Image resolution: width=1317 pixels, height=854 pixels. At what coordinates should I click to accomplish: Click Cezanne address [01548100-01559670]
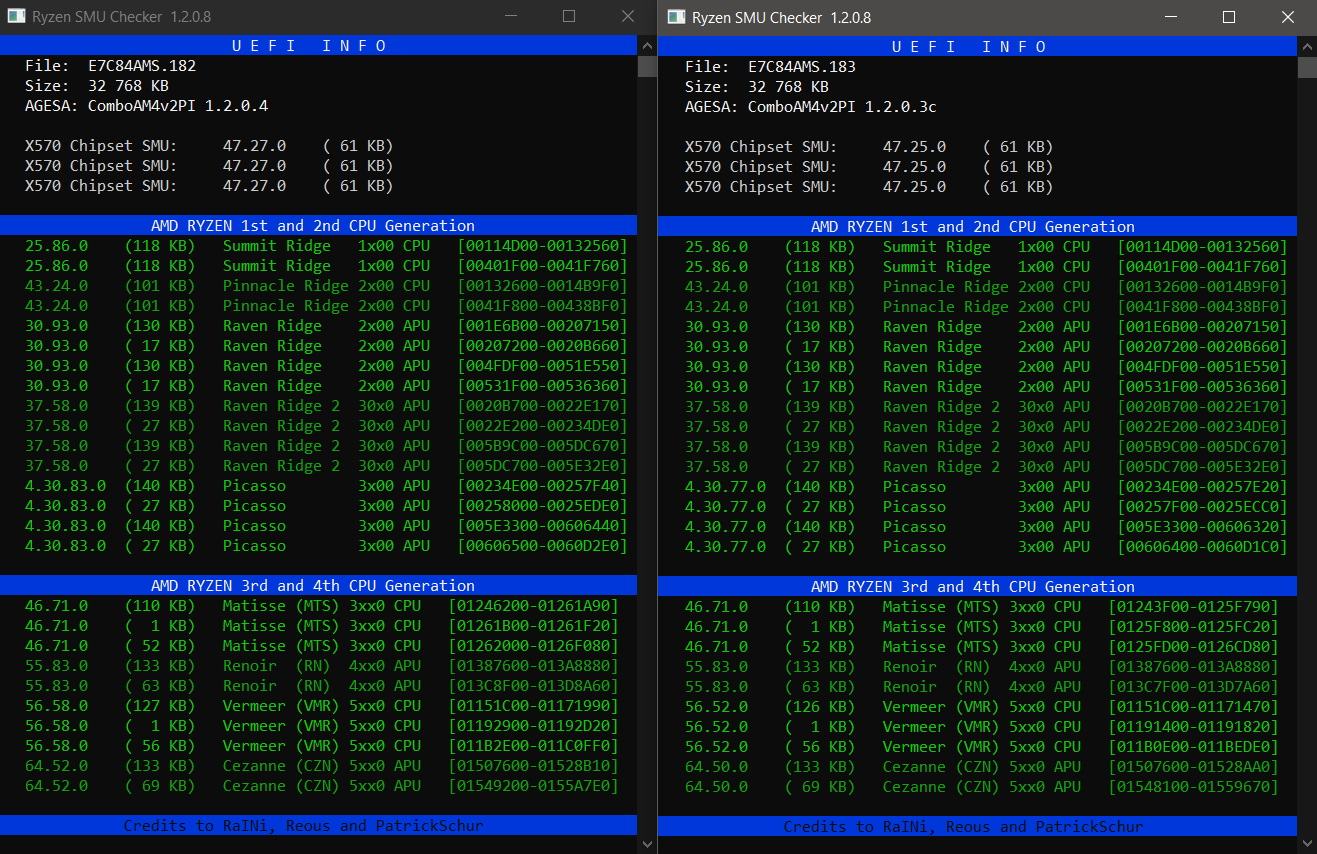click(1194, 787)
